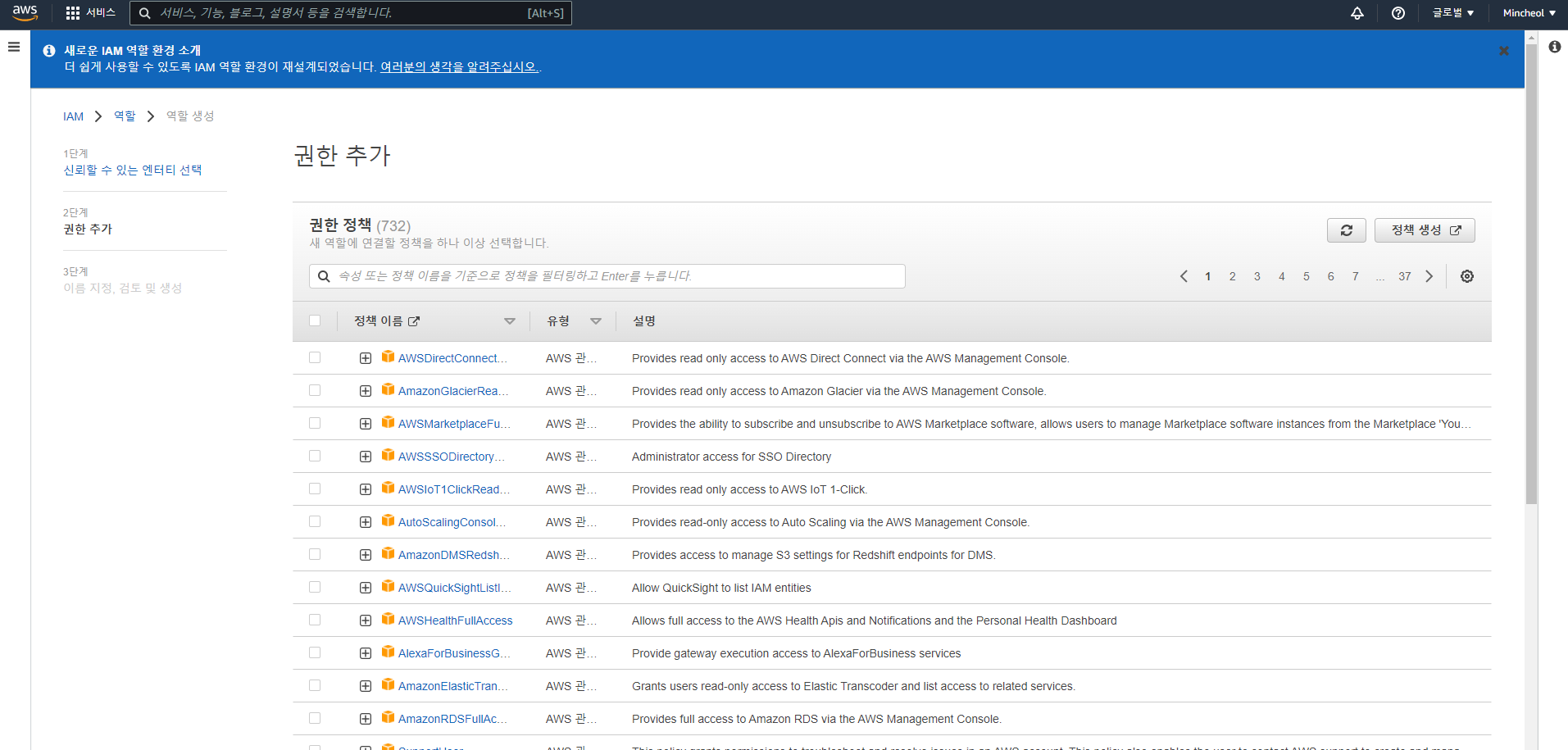The height and width of the screenshot is (750, 1568).
Task: Click the 정책 생성 button
Action: point(1425,230)
